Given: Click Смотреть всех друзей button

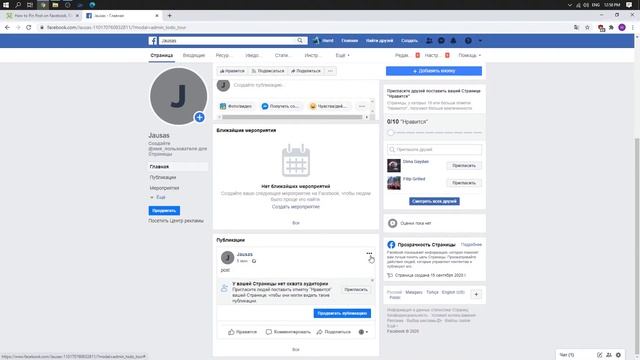Looking at the screenshot, I should point(434,201).
